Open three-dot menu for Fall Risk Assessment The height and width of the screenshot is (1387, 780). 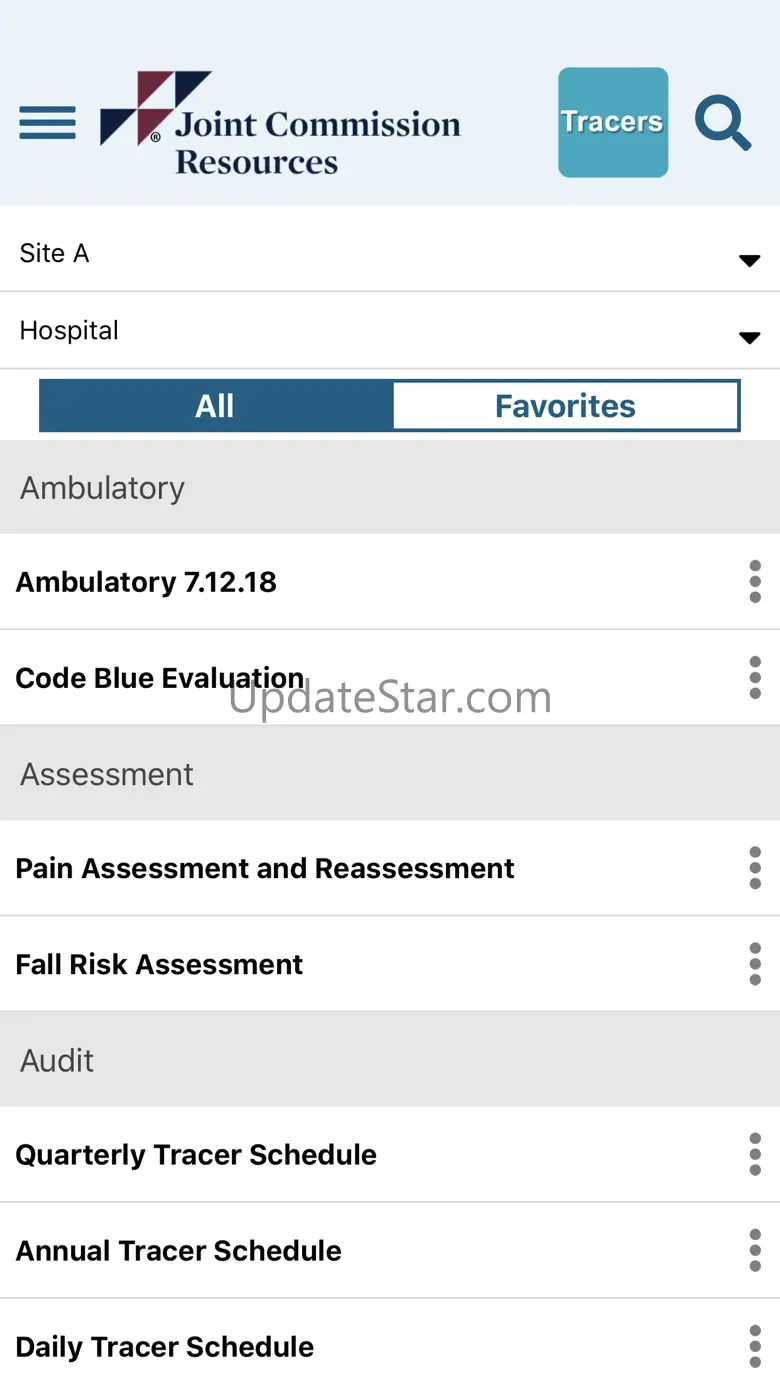[755, 964]
